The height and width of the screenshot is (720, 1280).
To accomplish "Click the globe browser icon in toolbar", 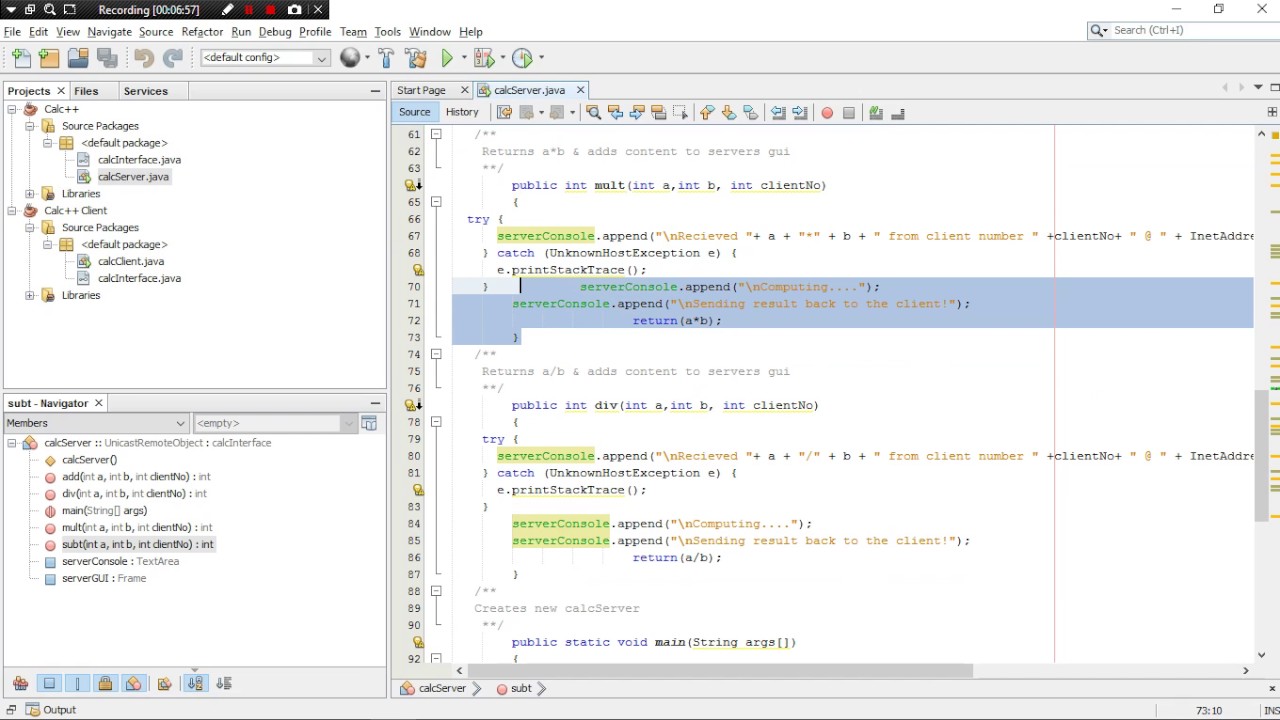I will 349,58.
